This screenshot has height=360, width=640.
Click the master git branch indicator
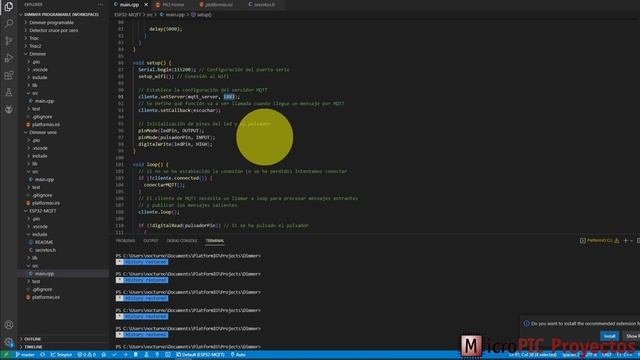tap(25, 355)
